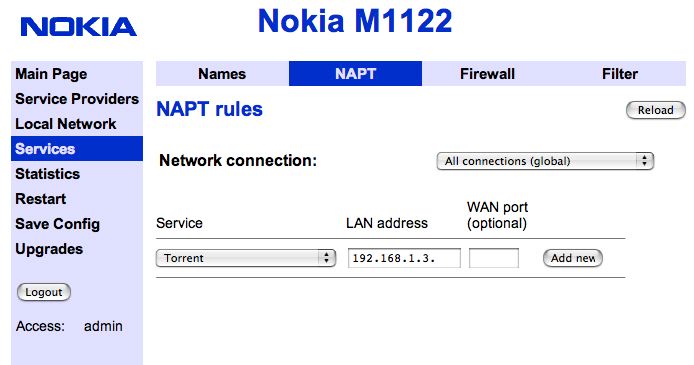The image size is (694, 365).
Task: View Statistics page
Action: (x=47, y=174)
